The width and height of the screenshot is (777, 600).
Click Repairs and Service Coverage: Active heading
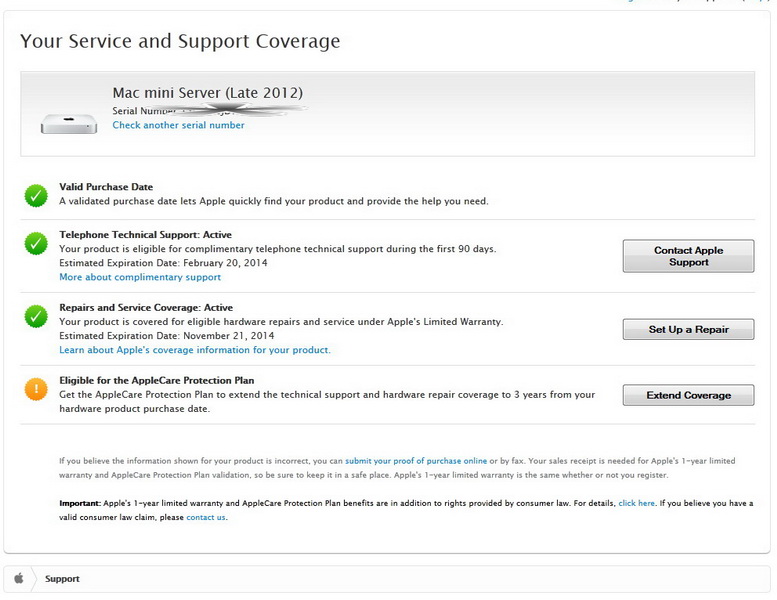click(146, 308)
